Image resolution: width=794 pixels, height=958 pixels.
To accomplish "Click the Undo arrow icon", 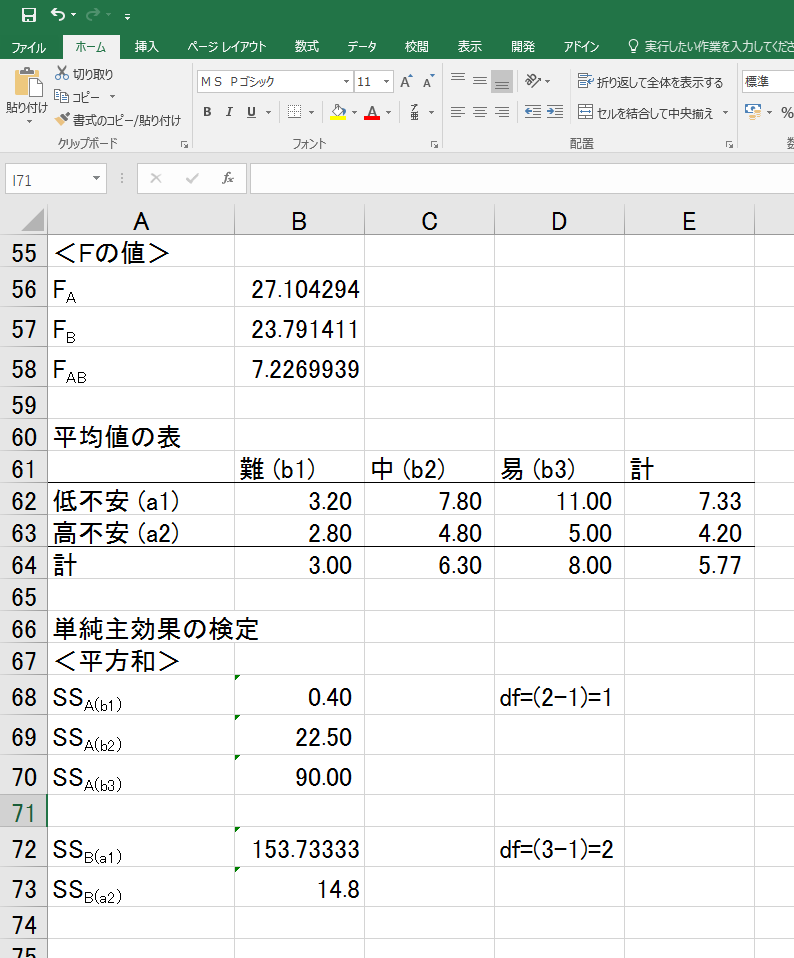I will [58, 14].
